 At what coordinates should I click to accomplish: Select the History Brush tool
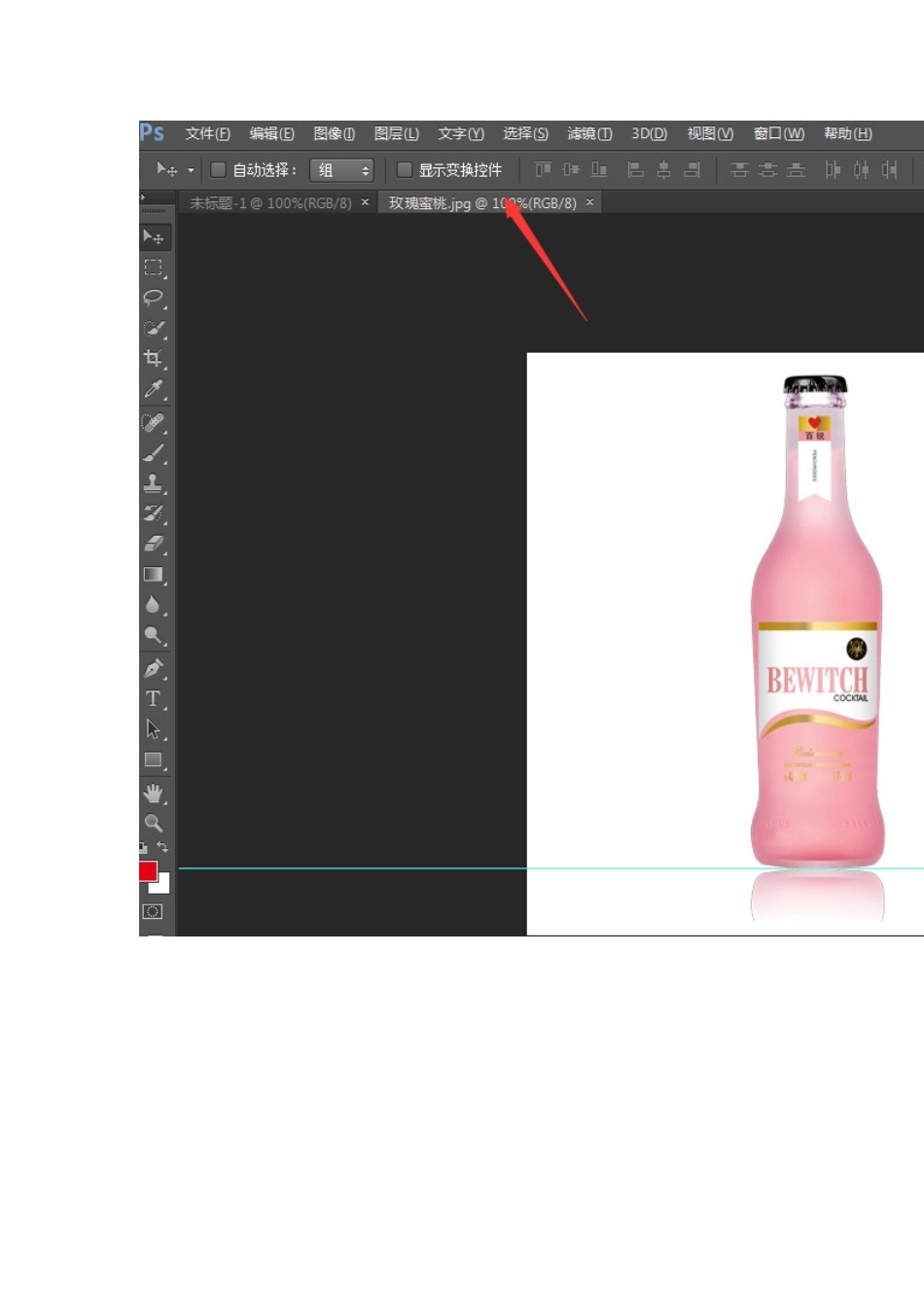point(154,513)
